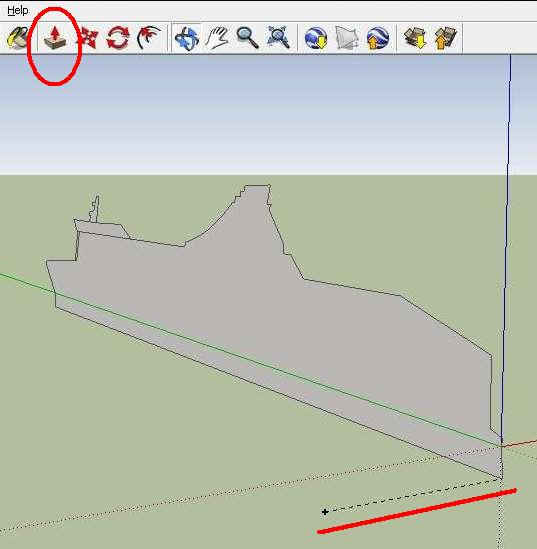Click the green axis line across hull

coord(245,356)
